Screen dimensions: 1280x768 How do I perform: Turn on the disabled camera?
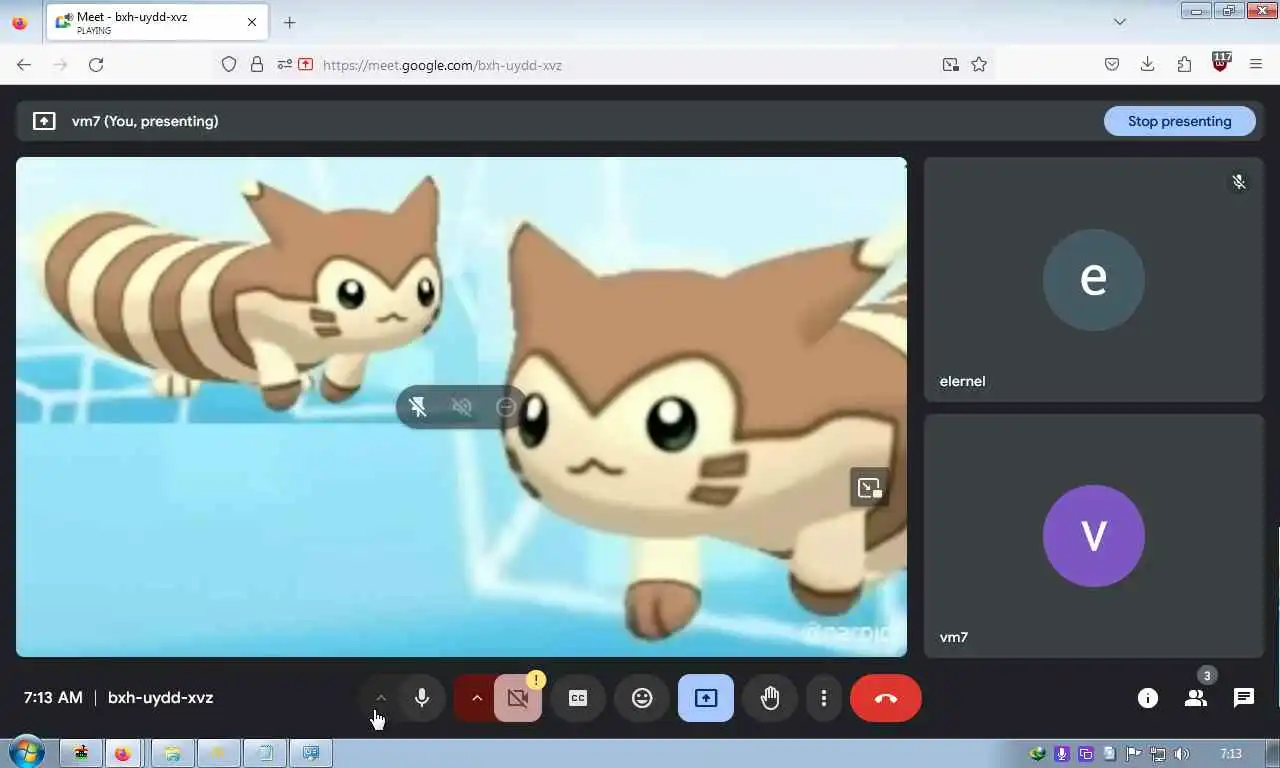tap(518, 698)
